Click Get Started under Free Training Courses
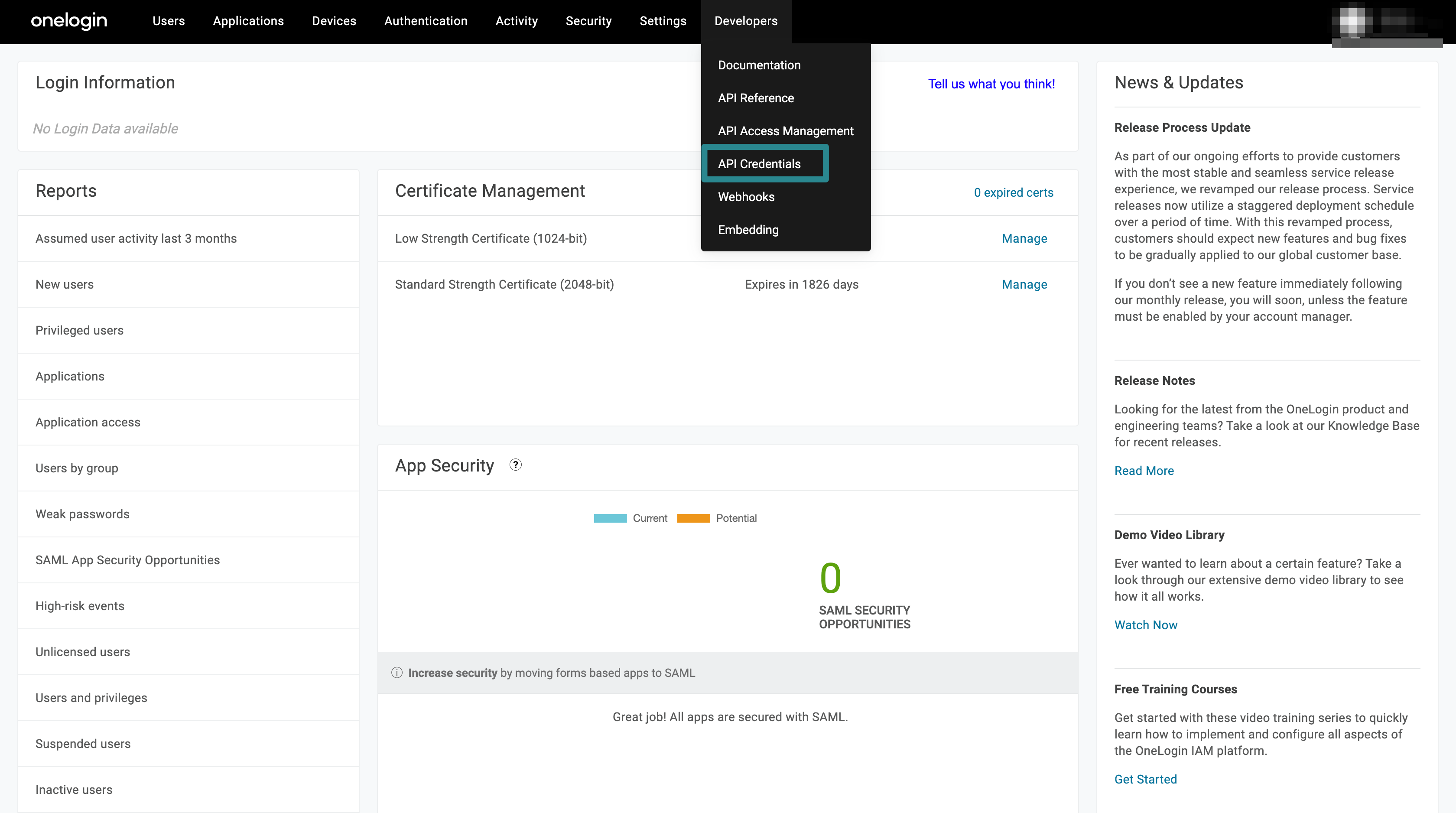The image size is (1456, 813). pos(1146,779)
